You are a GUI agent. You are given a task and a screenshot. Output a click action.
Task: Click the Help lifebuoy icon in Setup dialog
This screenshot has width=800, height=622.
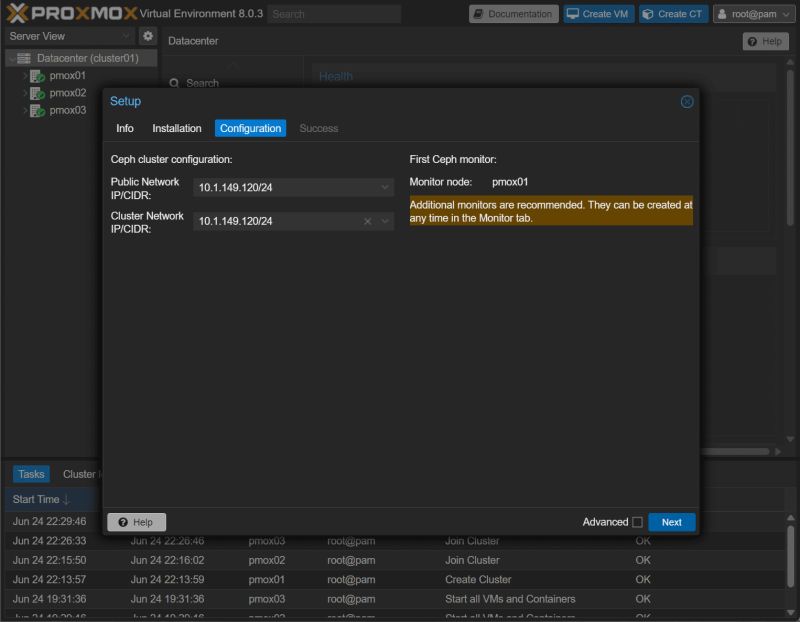(123, 521)
